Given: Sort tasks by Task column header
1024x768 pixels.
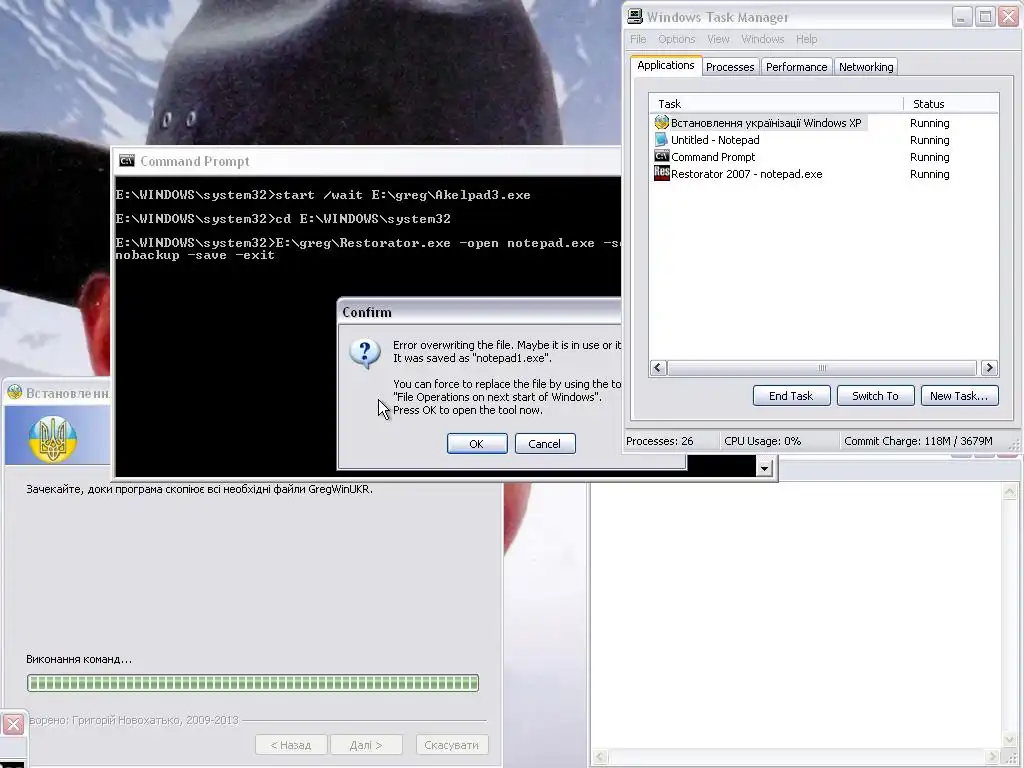Looking at the screenshot, I should [776, 104].
